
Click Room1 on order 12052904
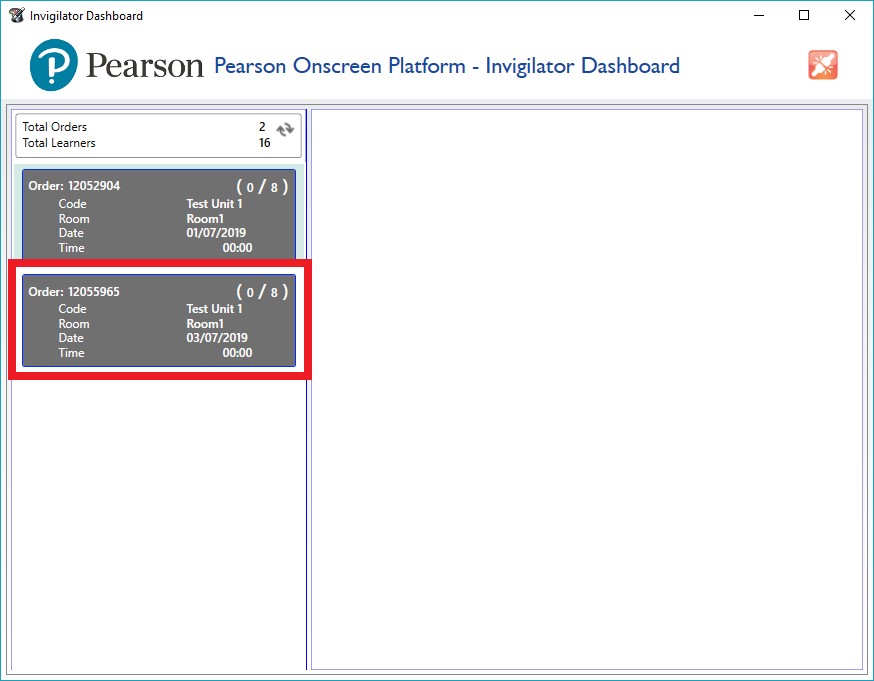point(206,218)
